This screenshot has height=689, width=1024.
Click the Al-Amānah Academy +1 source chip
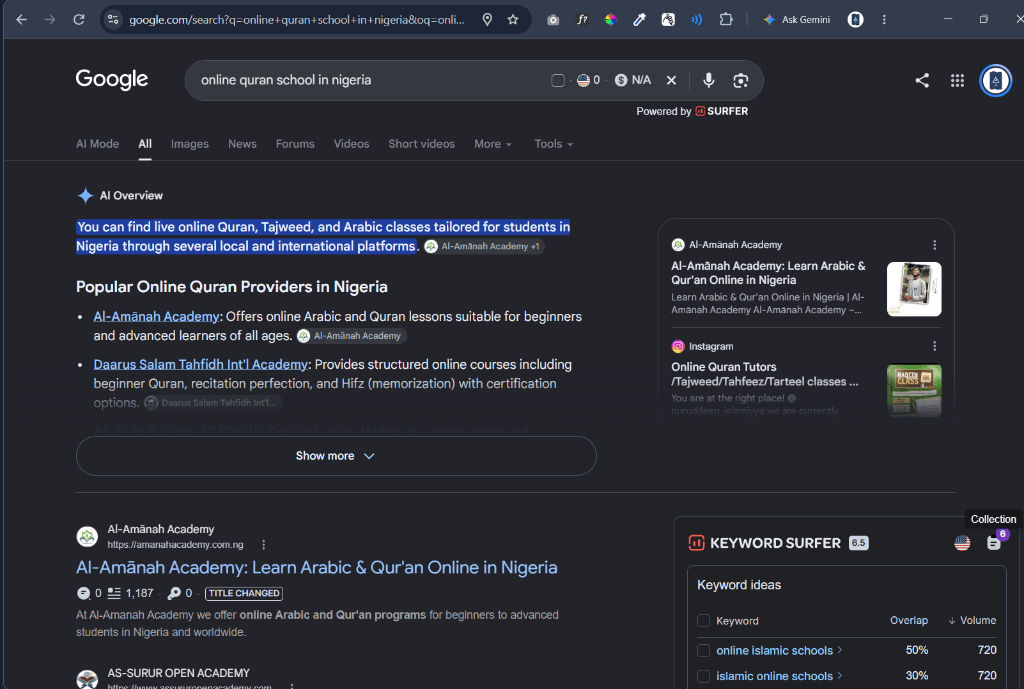click(484, 246)
